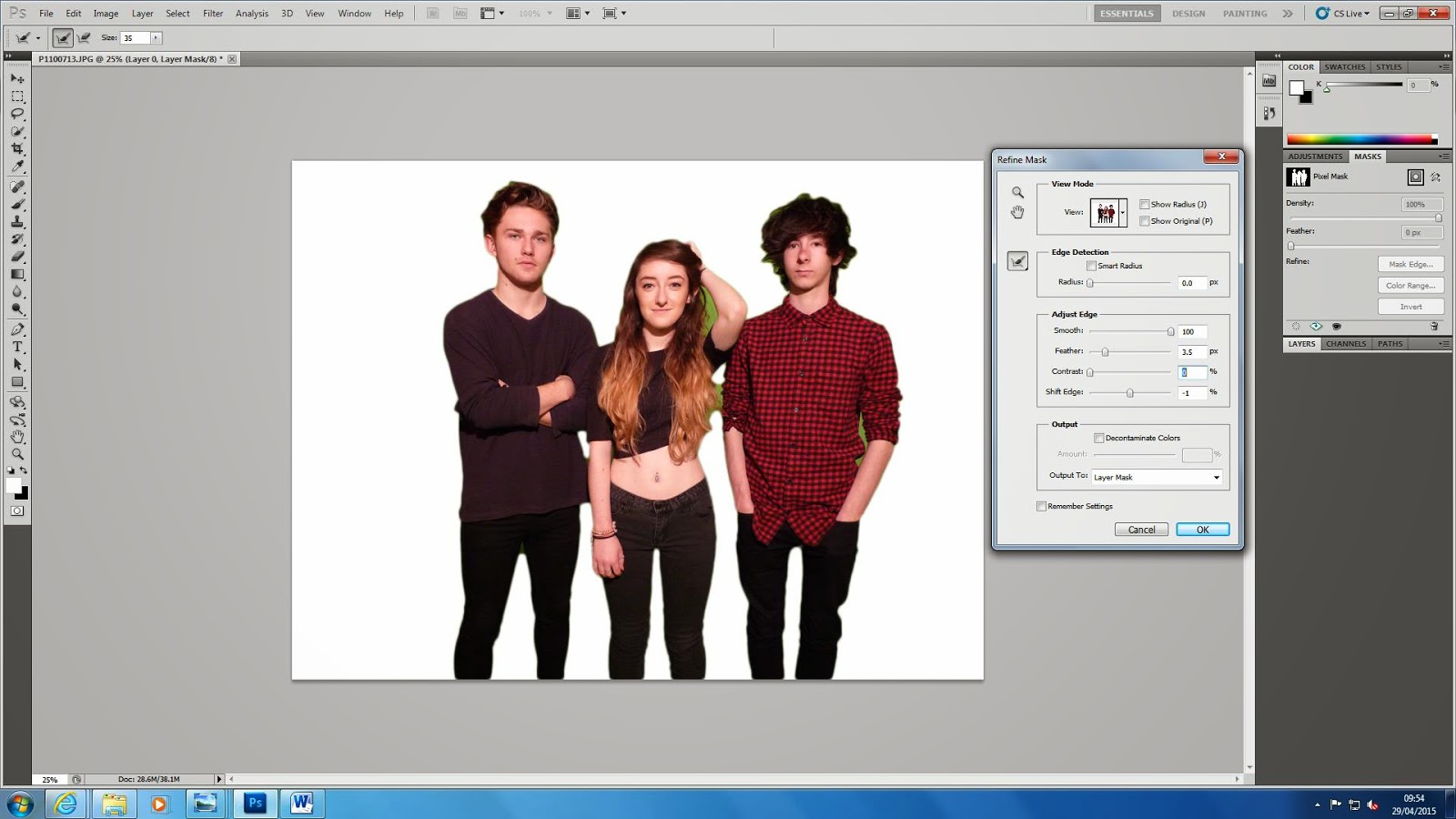Viewport: 1456px width, 819px height.
Task: Select the Type tool in the toolbox
Action: point(17,347)
